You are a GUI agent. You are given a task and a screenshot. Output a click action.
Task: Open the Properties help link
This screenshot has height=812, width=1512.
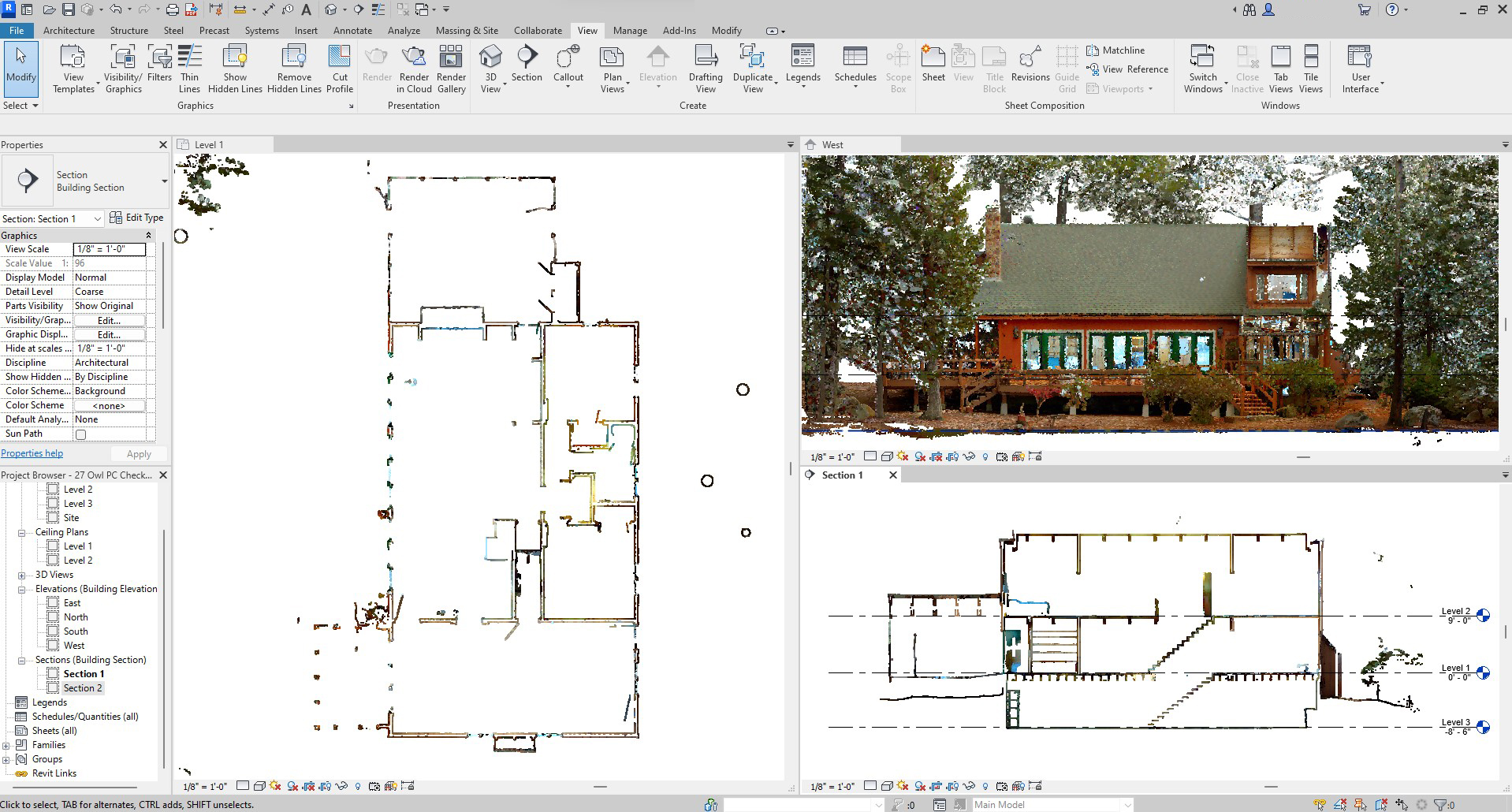32,453
